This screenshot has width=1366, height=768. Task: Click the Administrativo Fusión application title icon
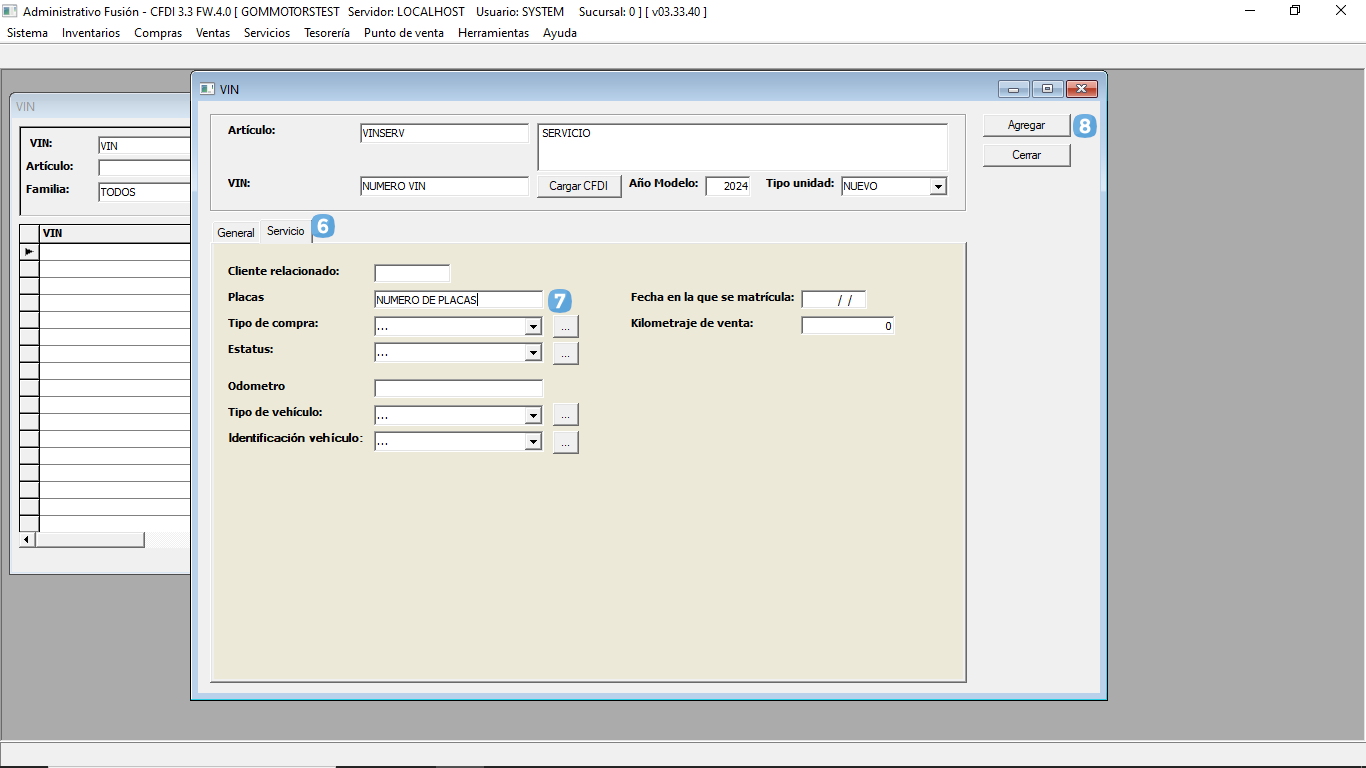11,12
